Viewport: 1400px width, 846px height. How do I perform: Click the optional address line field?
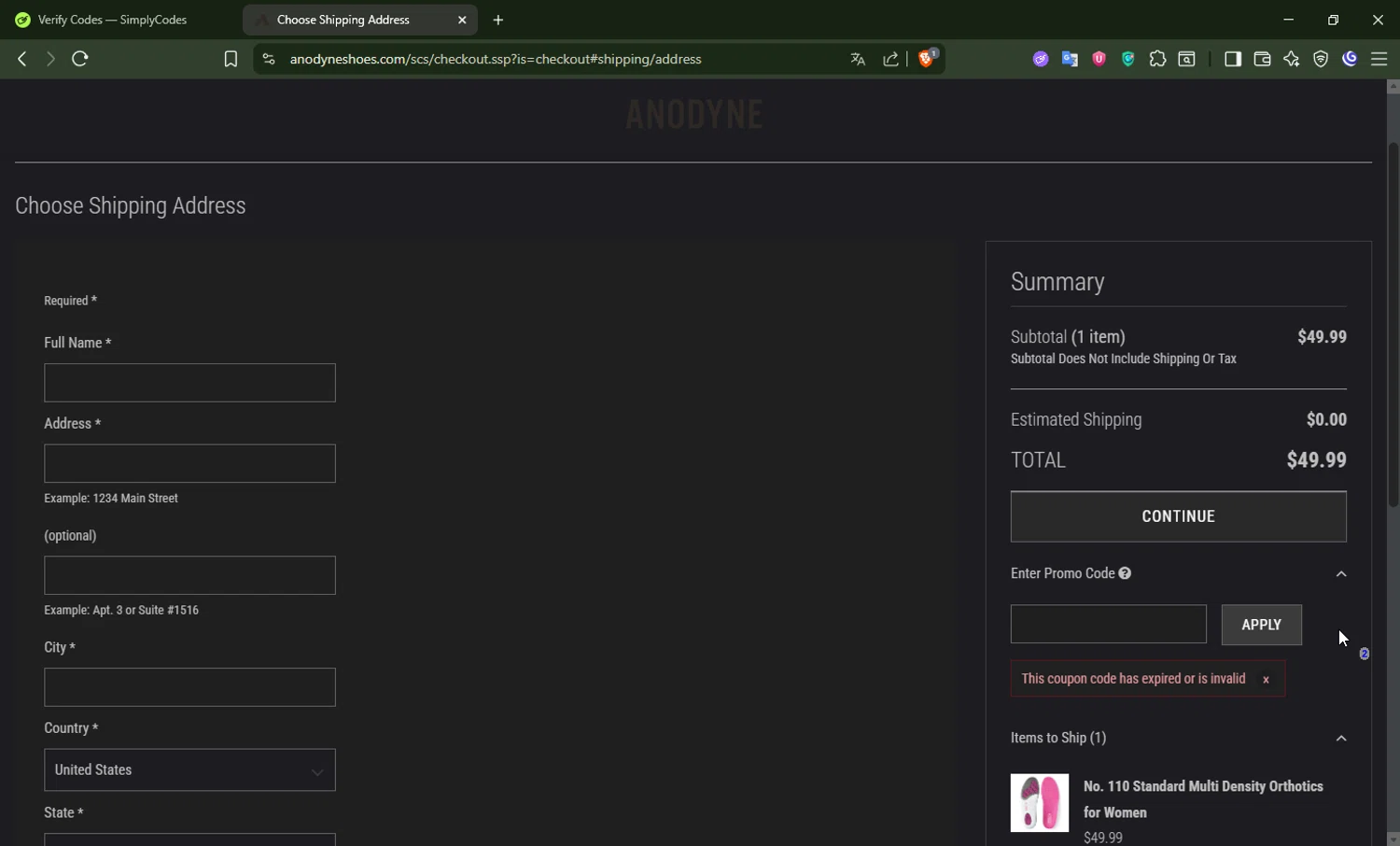(189, 575)
